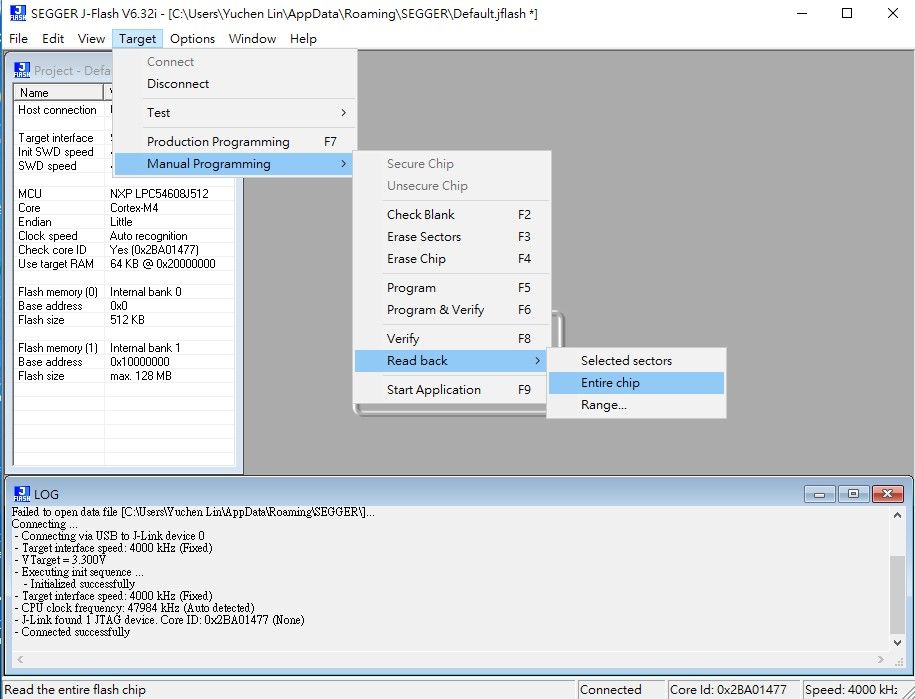Expand the Read back submenu

452,361
